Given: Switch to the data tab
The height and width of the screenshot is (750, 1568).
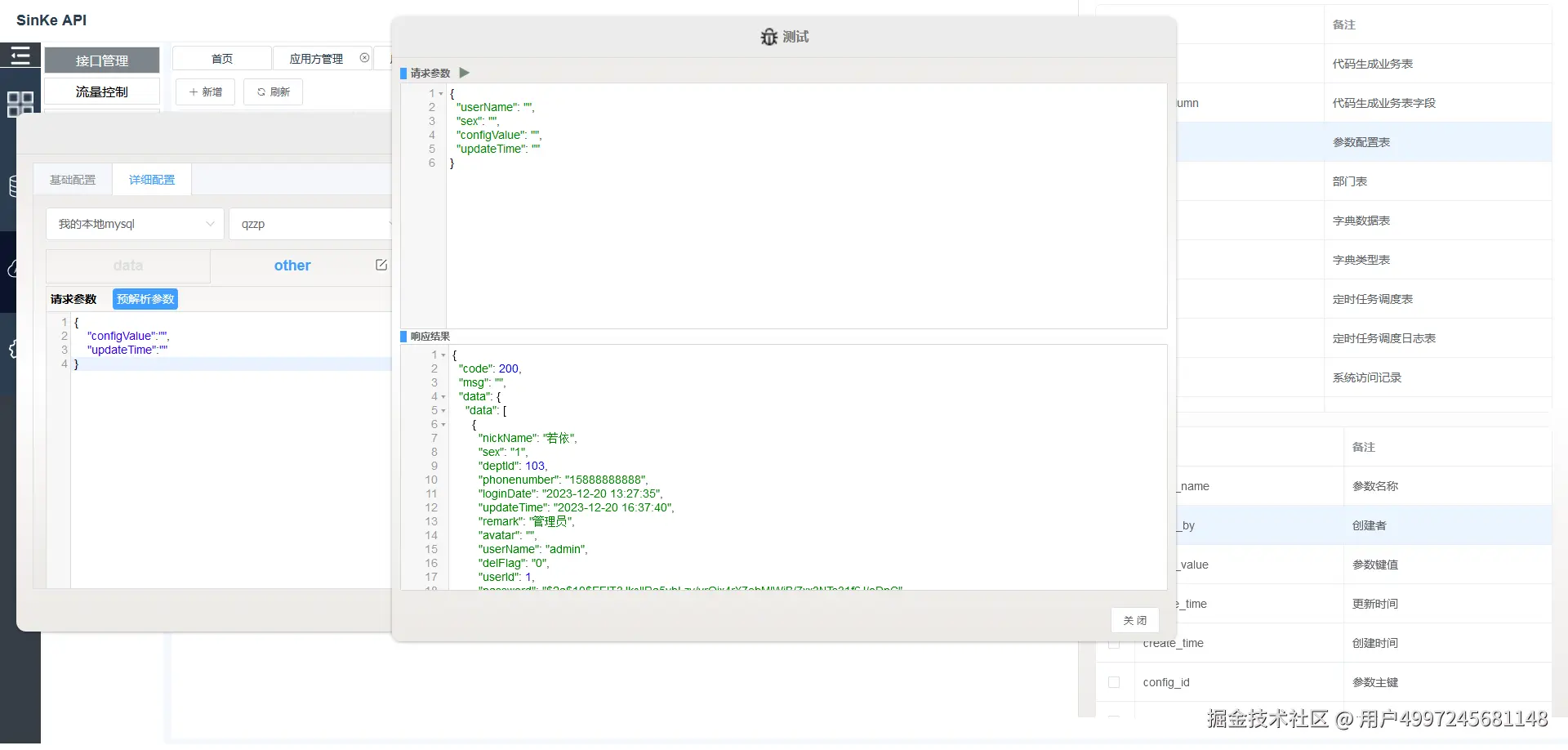Looking at the screenshot, I should click(128, 266).
